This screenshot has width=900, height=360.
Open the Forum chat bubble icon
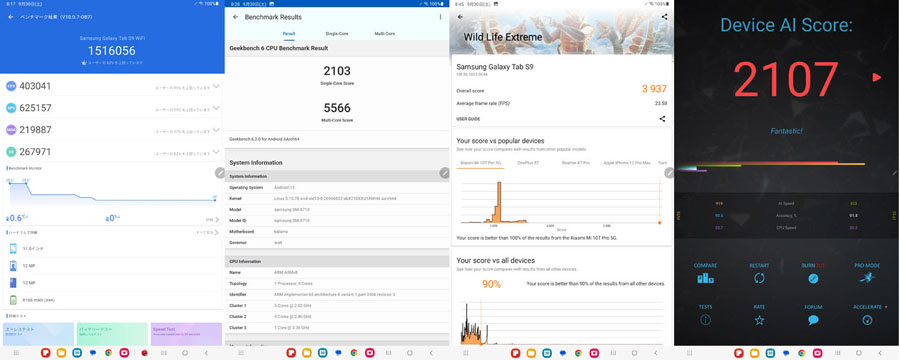(813, 320)
